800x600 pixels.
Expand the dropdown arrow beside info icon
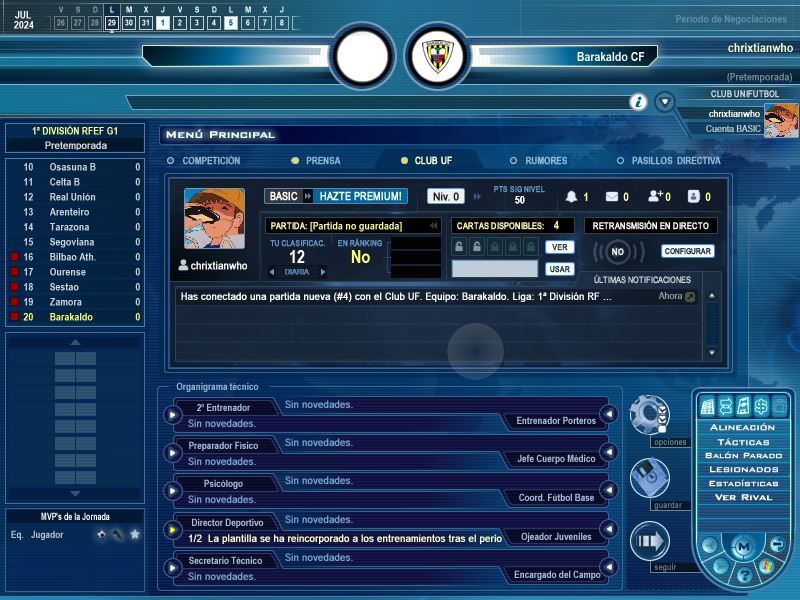[x=664, y=102]
